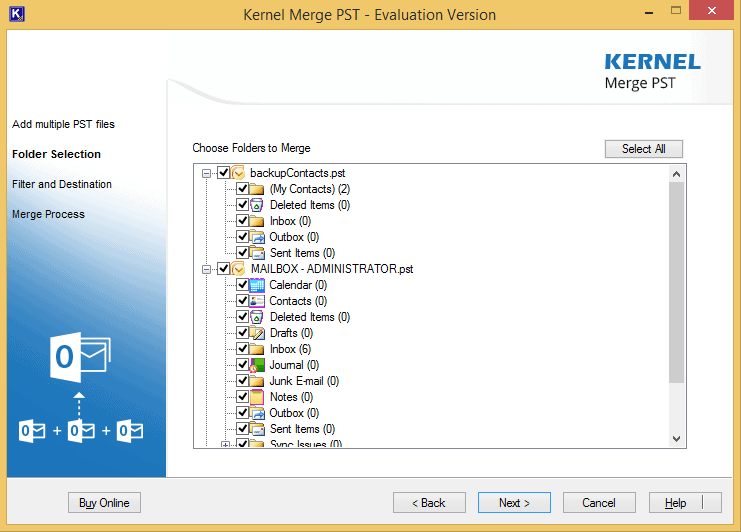This screenshot has width=741, height=532.
Task: Expand the Sync Issues tree node
Action: 225,445
